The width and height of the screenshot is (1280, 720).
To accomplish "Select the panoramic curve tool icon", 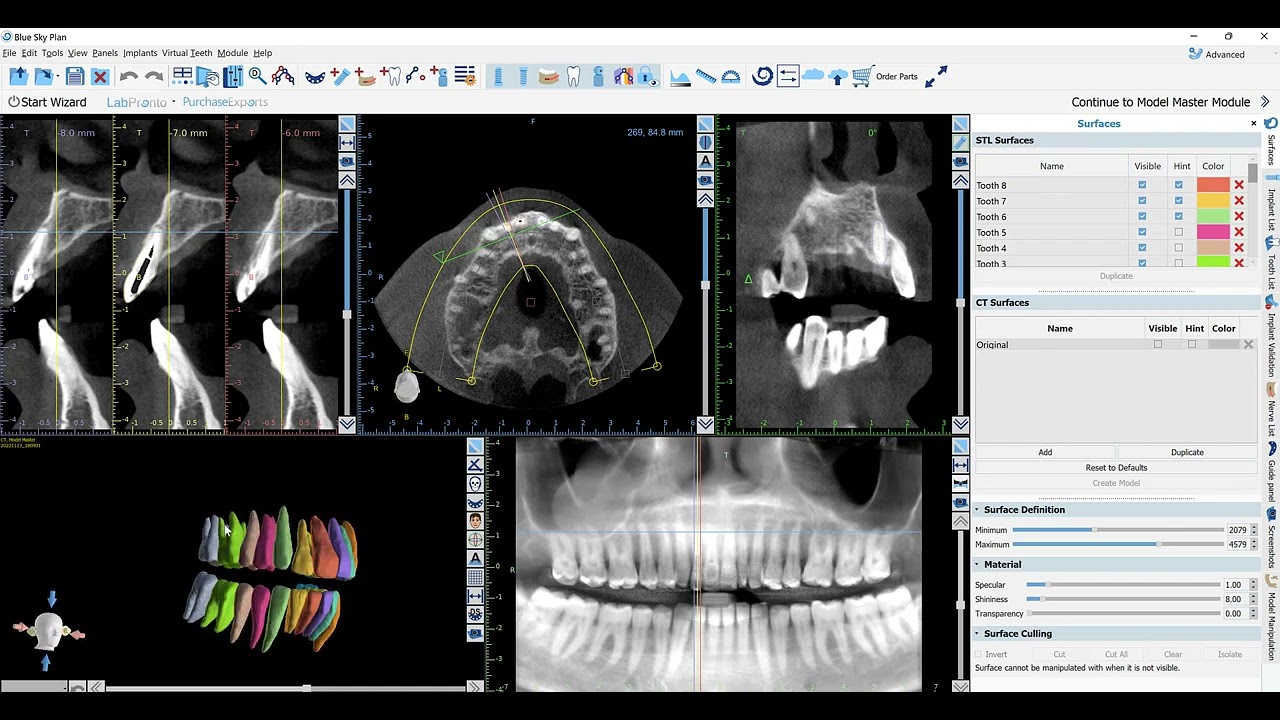I will tap(283, 76).
